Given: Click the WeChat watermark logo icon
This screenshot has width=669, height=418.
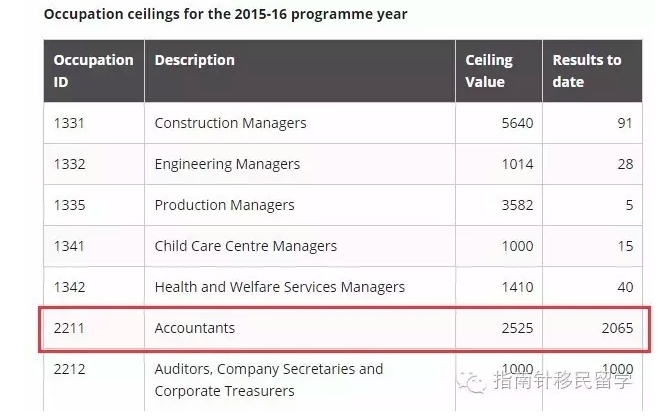Looking at the screenshot, I should 472,383.
